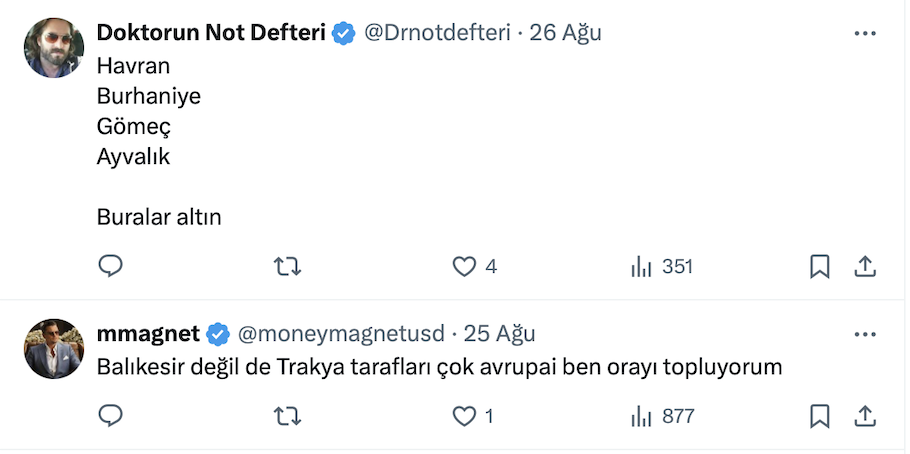Screen dimensions: 910x454
Task: Open mmagnet's profile avatar
Action: click(x=54, y=348)
